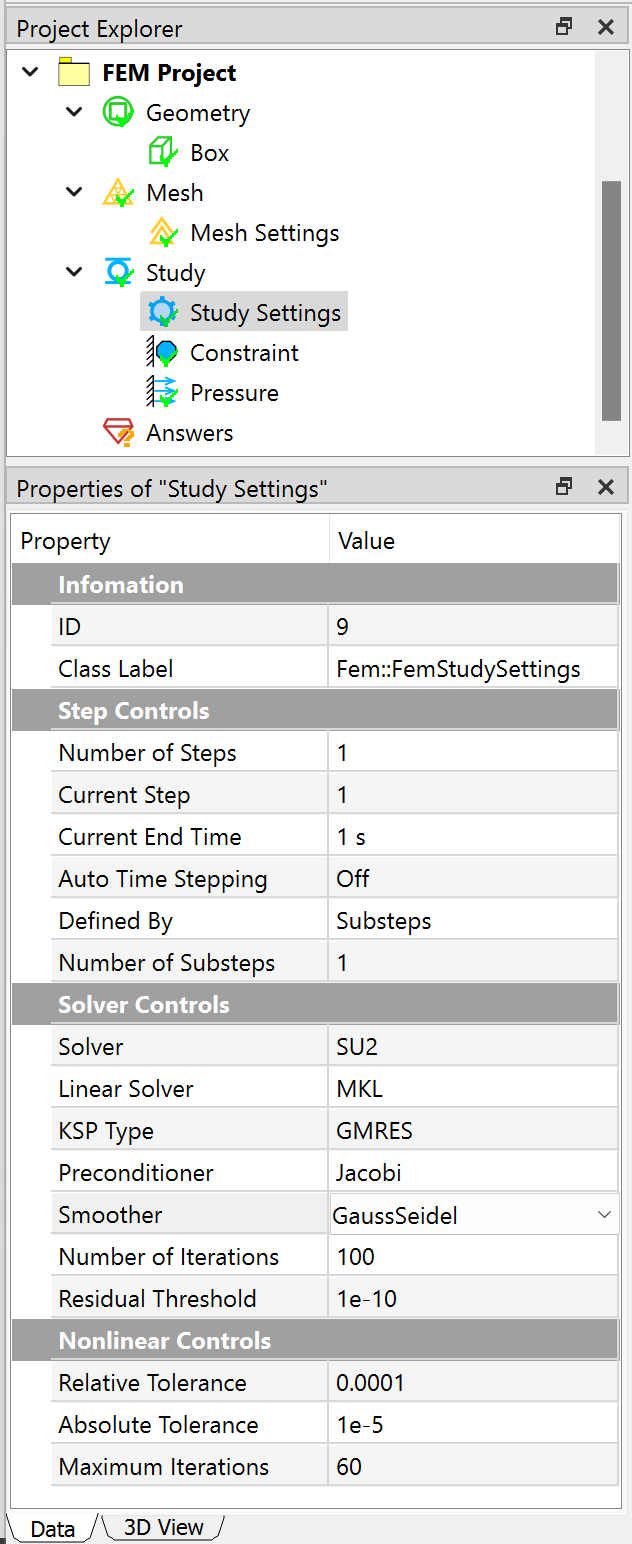Undock the Study Settings properties panel

click(x=563, y=487)
